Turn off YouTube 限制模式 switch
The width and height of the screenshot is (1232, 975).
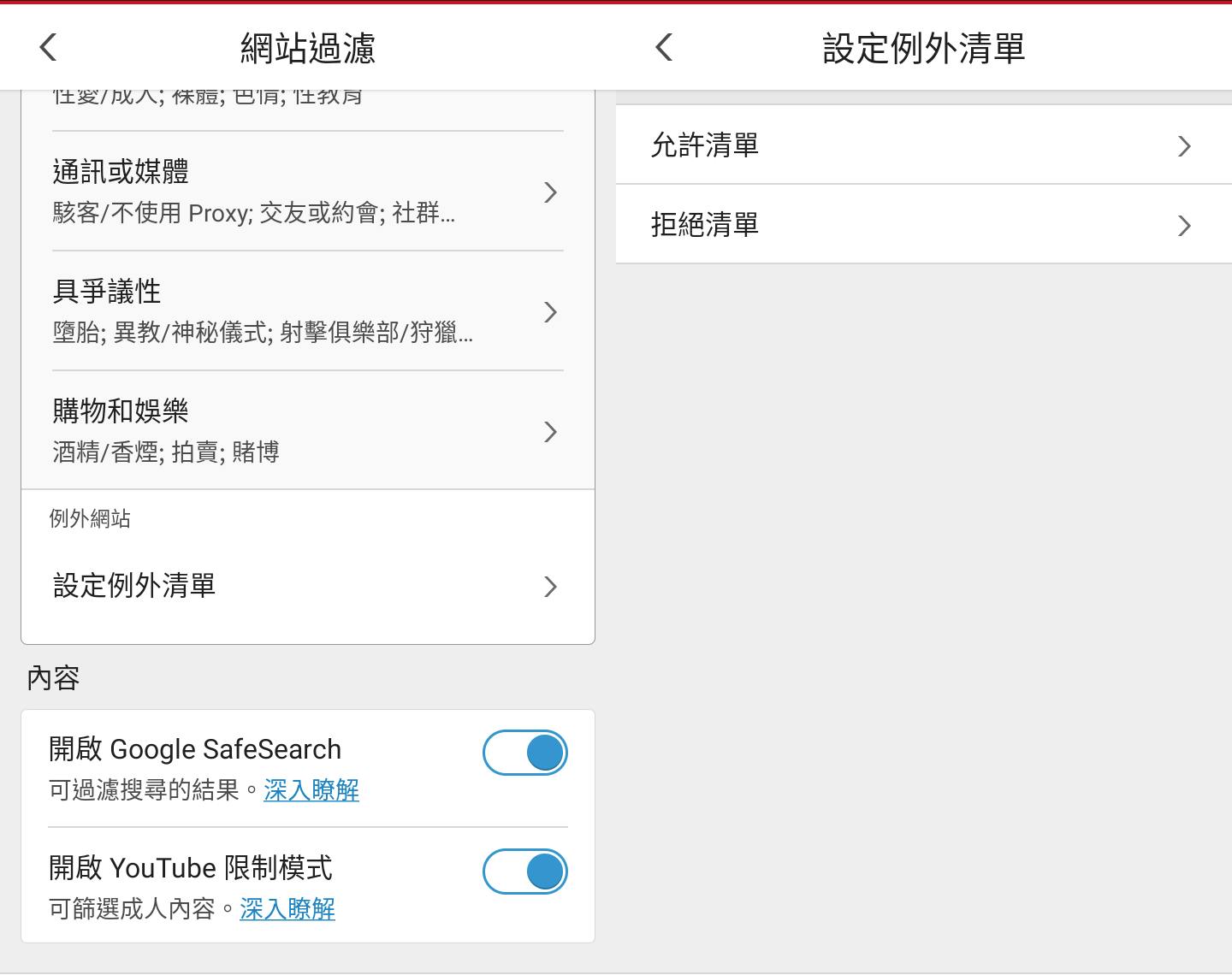pos(525,872)
